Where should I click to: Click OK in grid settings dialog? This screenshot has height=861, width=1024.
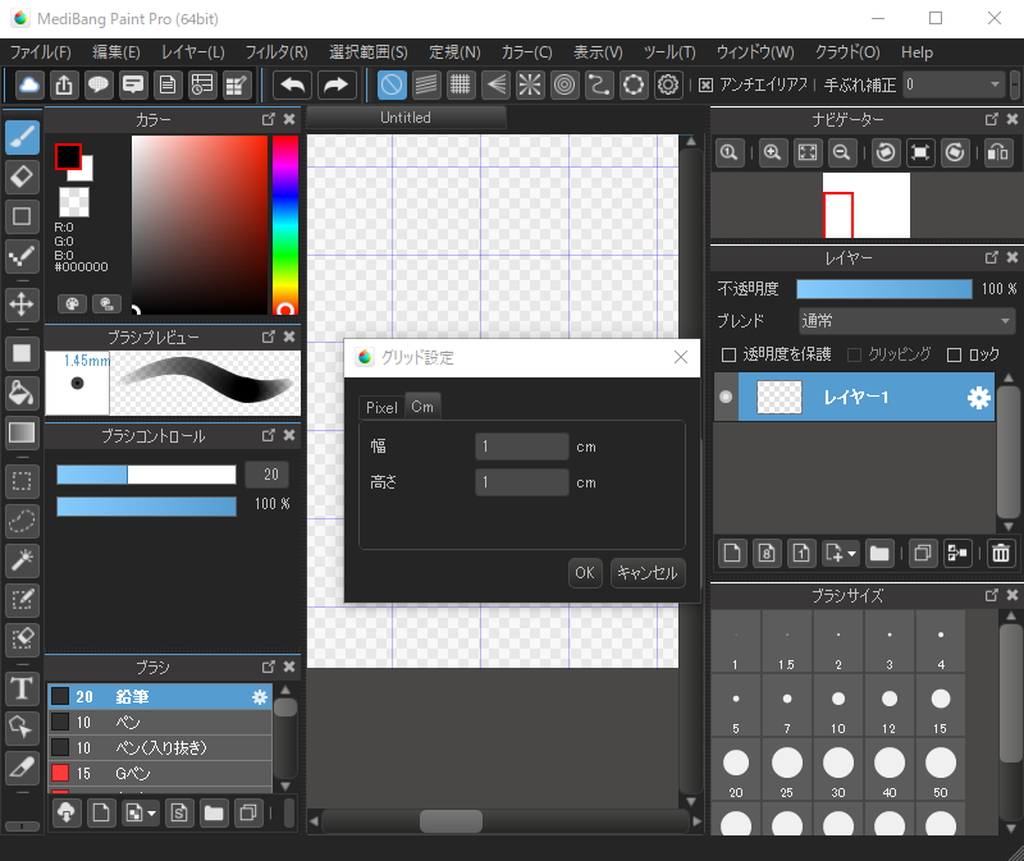(584, 573)
